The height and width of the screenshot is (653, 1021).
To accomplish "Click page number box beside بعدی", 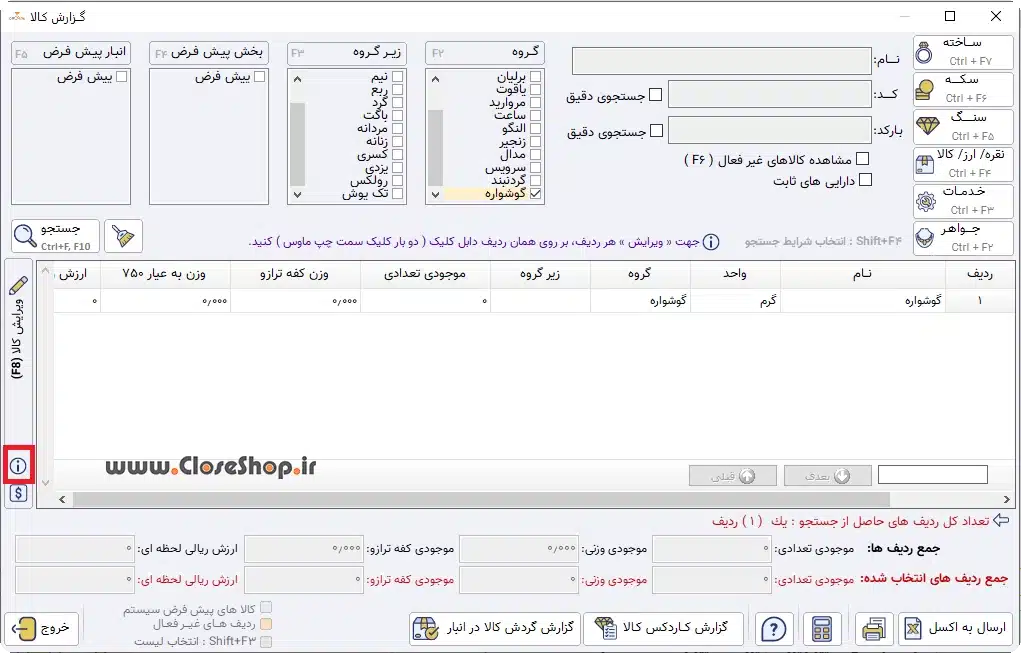I will (932, 475).
